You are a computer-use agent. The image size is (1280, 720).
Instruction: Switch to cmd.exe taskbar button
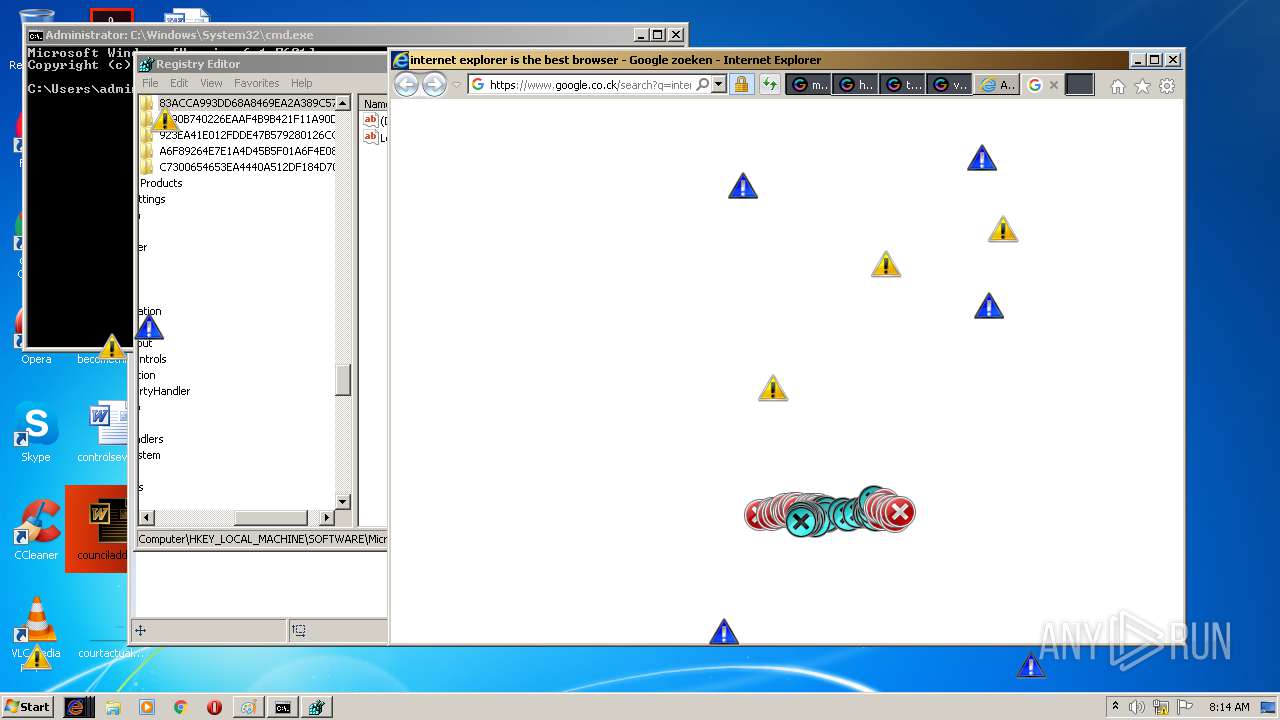click(283, 707)
